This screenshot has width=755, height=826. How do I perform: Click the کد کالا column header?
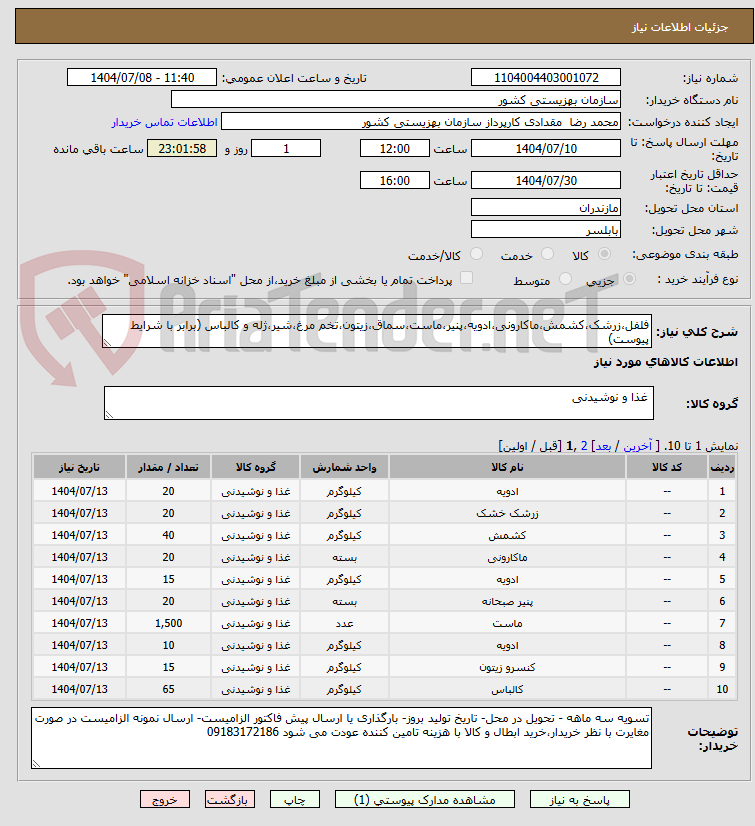666,467
